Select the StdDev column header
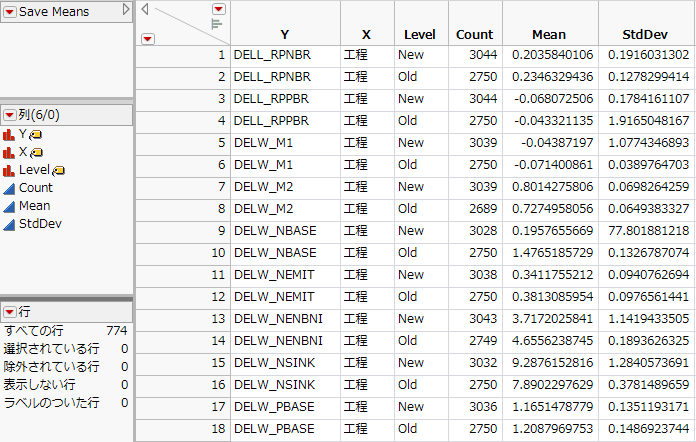The image size is (696, 442). click(x=645, y=34)
